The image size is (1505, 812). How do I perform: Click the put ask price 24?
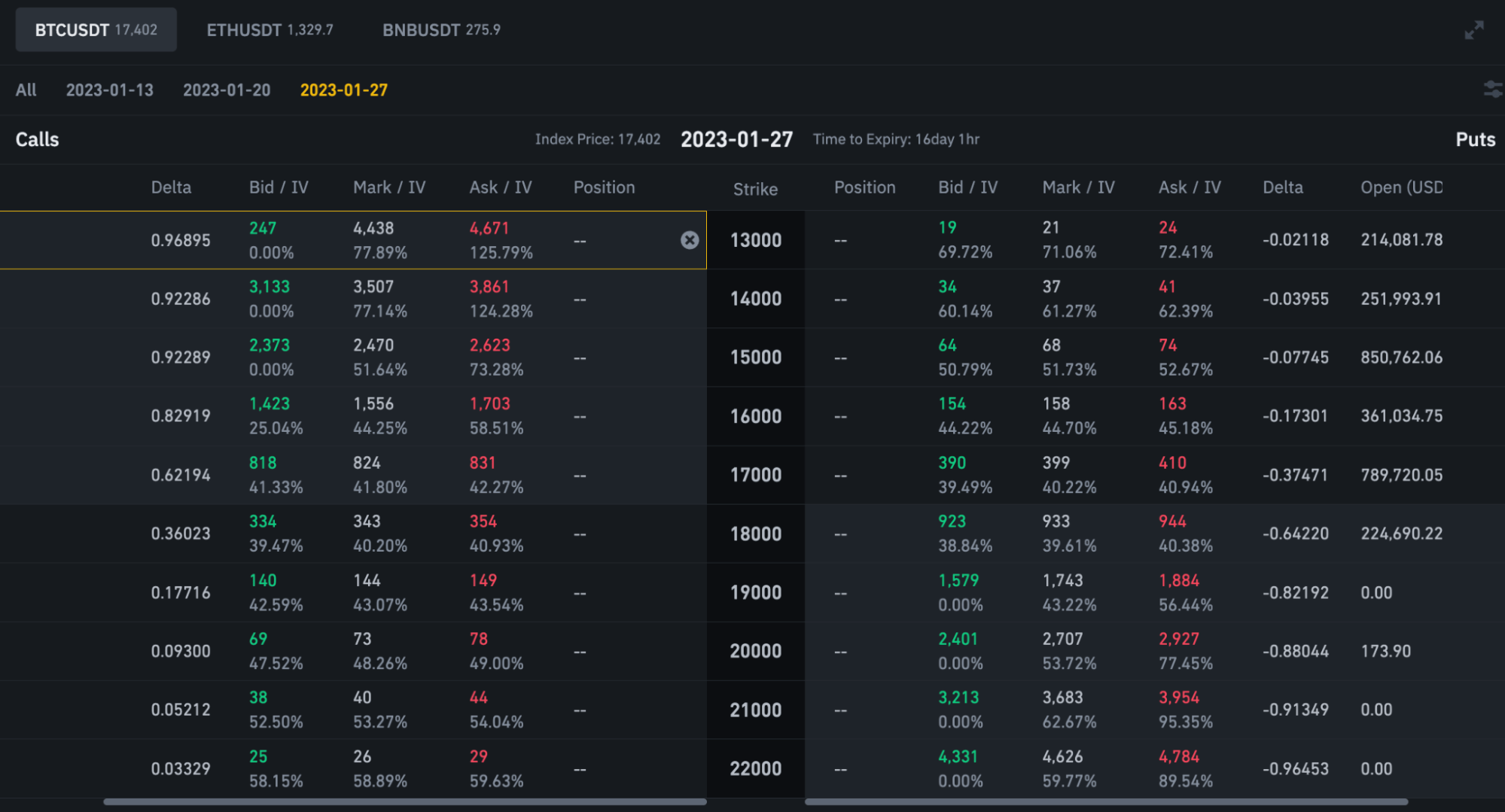(1168, 227)
